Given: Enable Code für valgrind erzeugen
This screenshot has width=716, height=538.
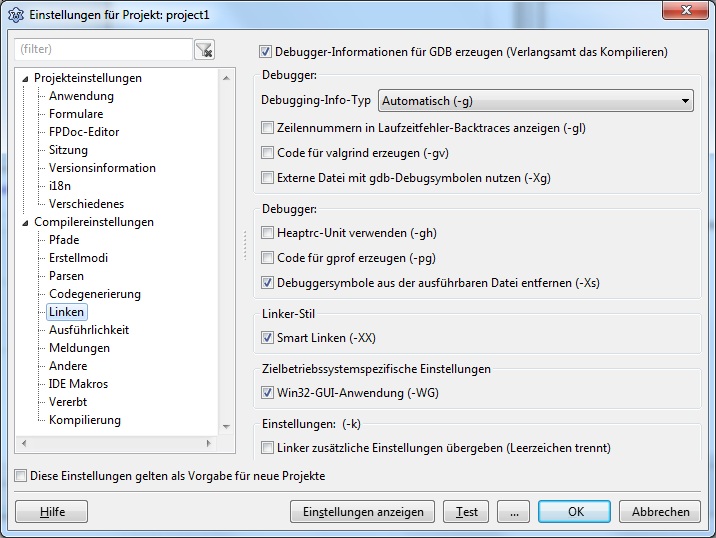Looking at the screenshot, I should pos(267,153).
